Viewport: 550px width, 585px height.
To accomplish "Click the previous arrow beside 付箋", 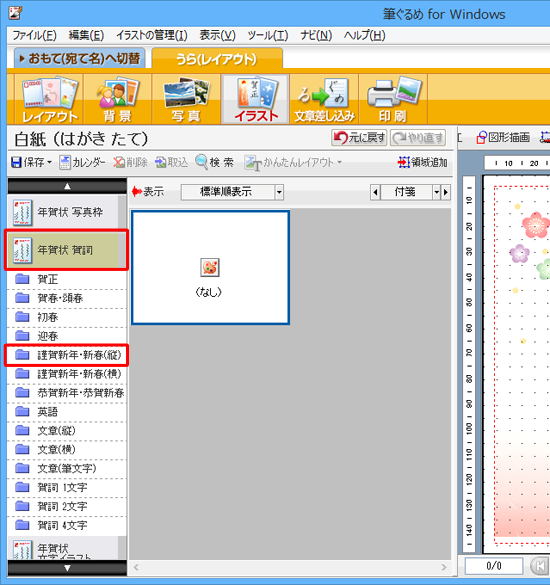I will tap(375, 193).
